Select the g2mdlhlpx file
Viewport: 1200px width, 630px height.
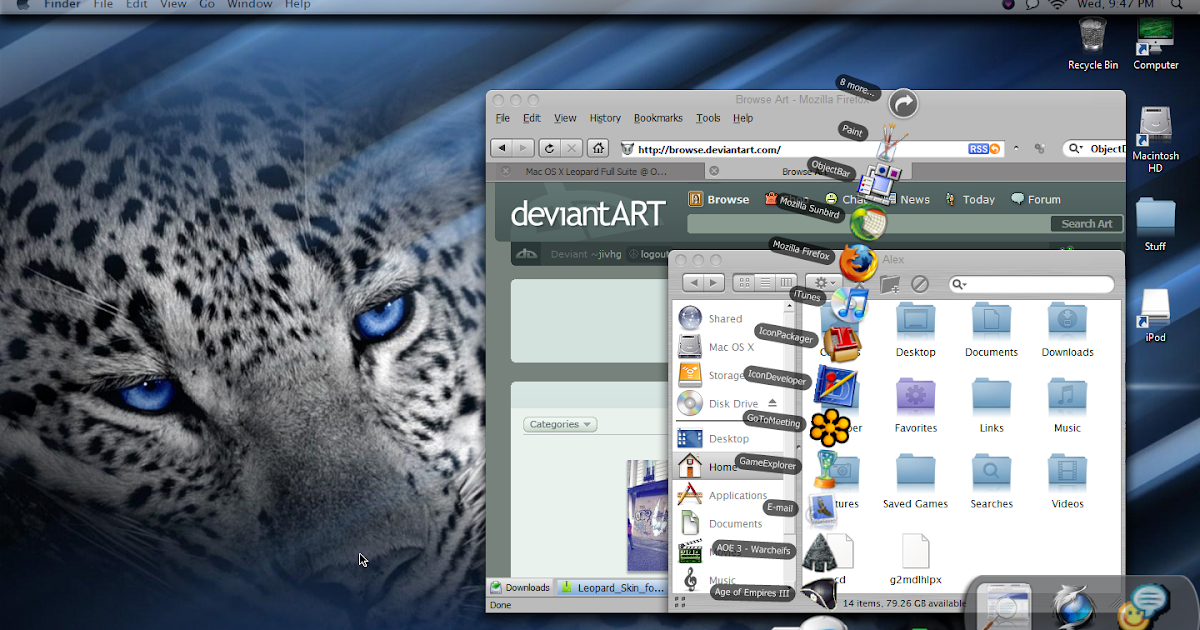[915, 558]
